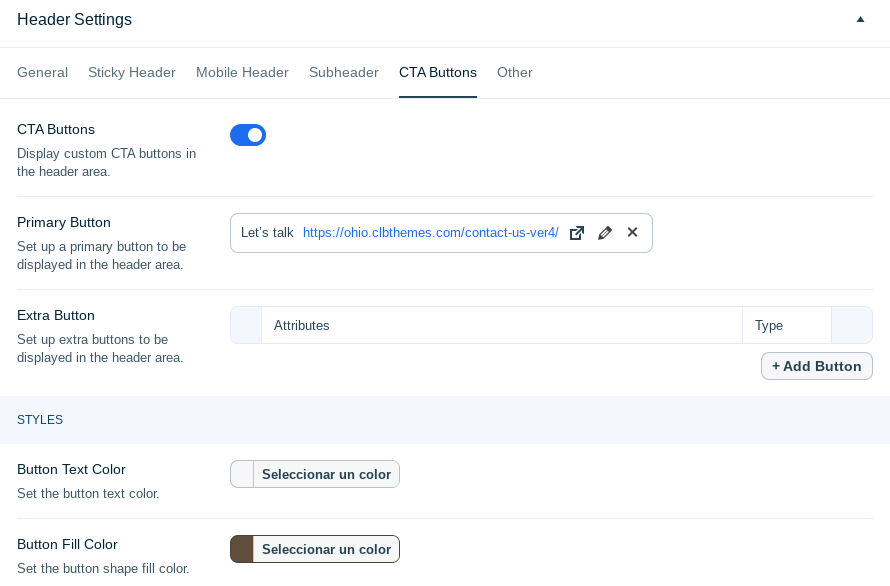The width and height of the screenshot is (890, 586).
Task: Go to the Mobile Header tab
Action: click(242, 73)
